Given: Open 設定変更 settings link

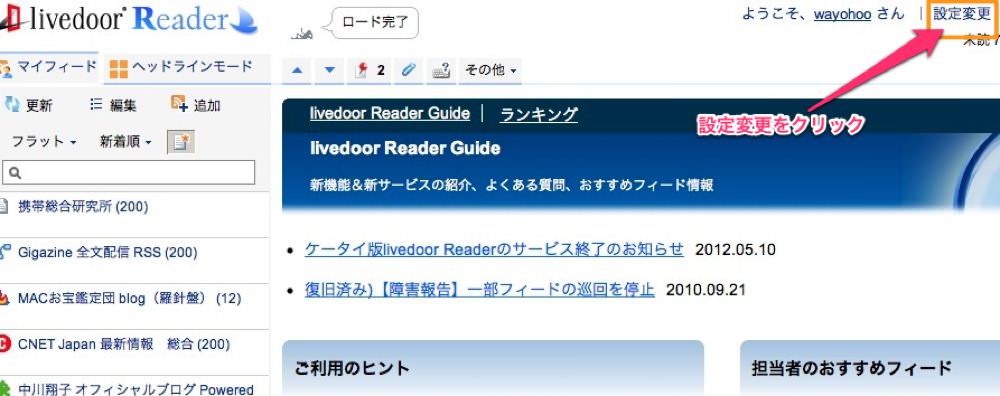Looking at the screenshot, I should pyautogui.click(x=962, y=15).
